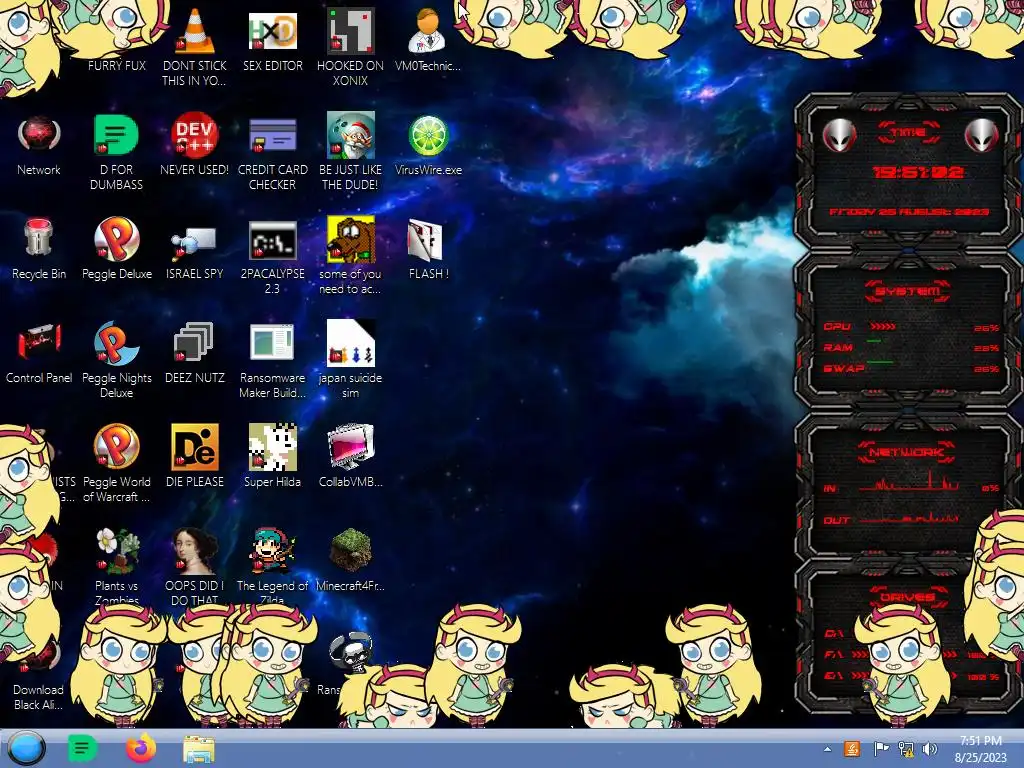Open the taskbar clock showing 7:51 PM
Image resolution: width=1024 pixels, height=768 pixels.
981,749
